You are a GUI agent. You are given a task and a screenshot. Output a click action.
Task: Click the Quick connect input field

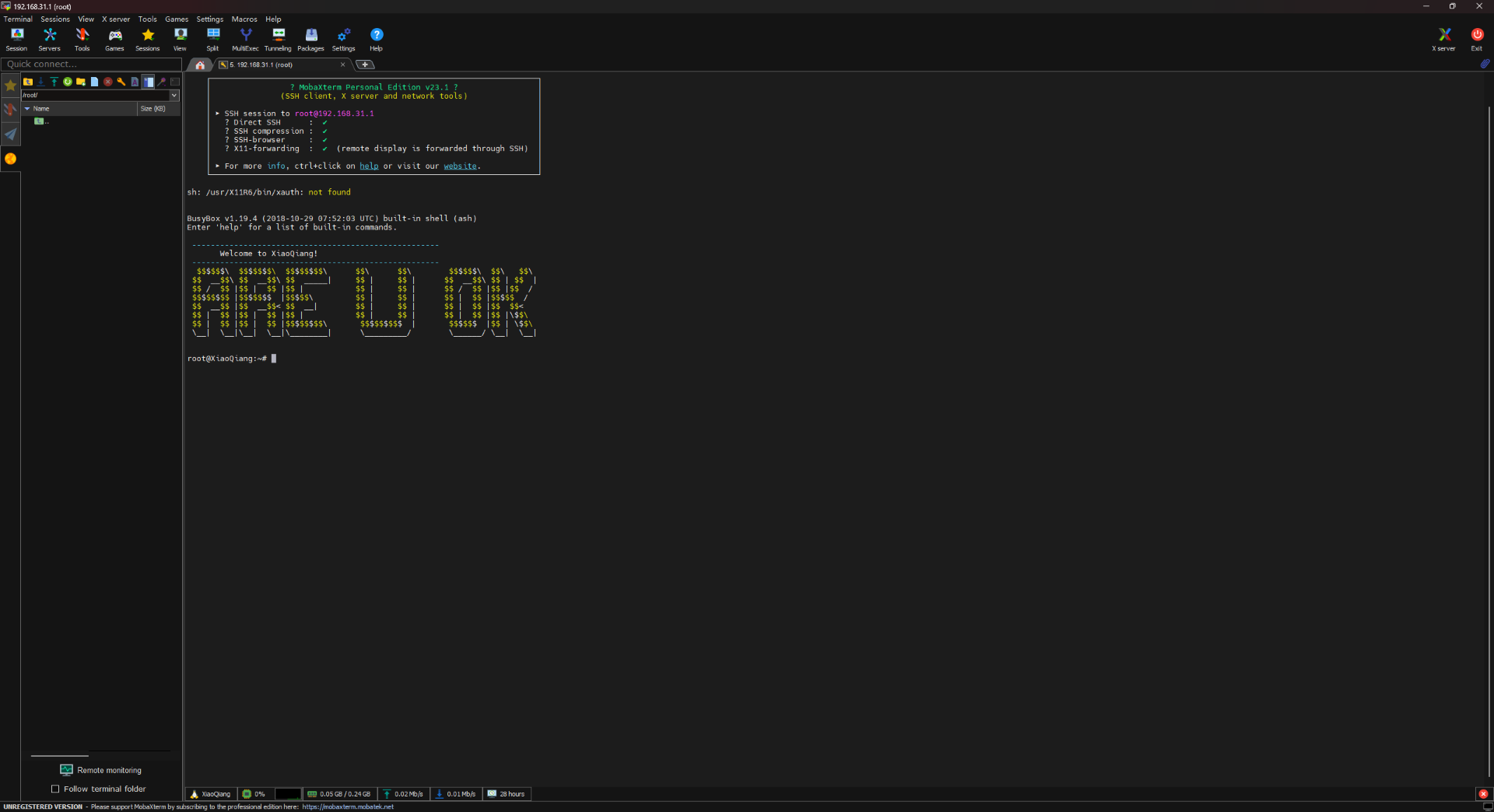[x=91, y=64]
